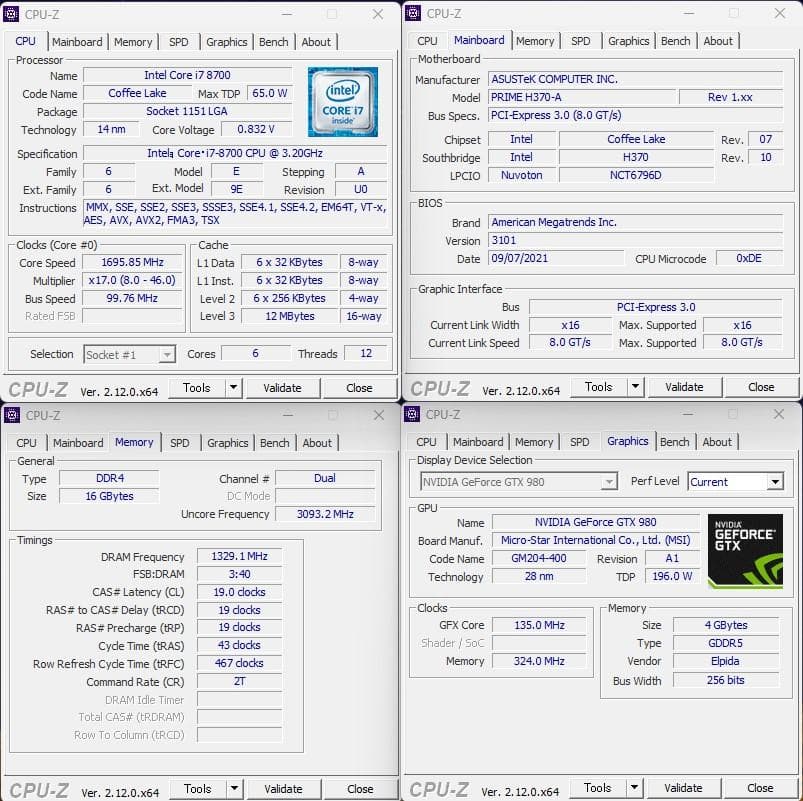Click the Tools button in the Graphics window
Screen dimensions: 803x801
point(599,788)
